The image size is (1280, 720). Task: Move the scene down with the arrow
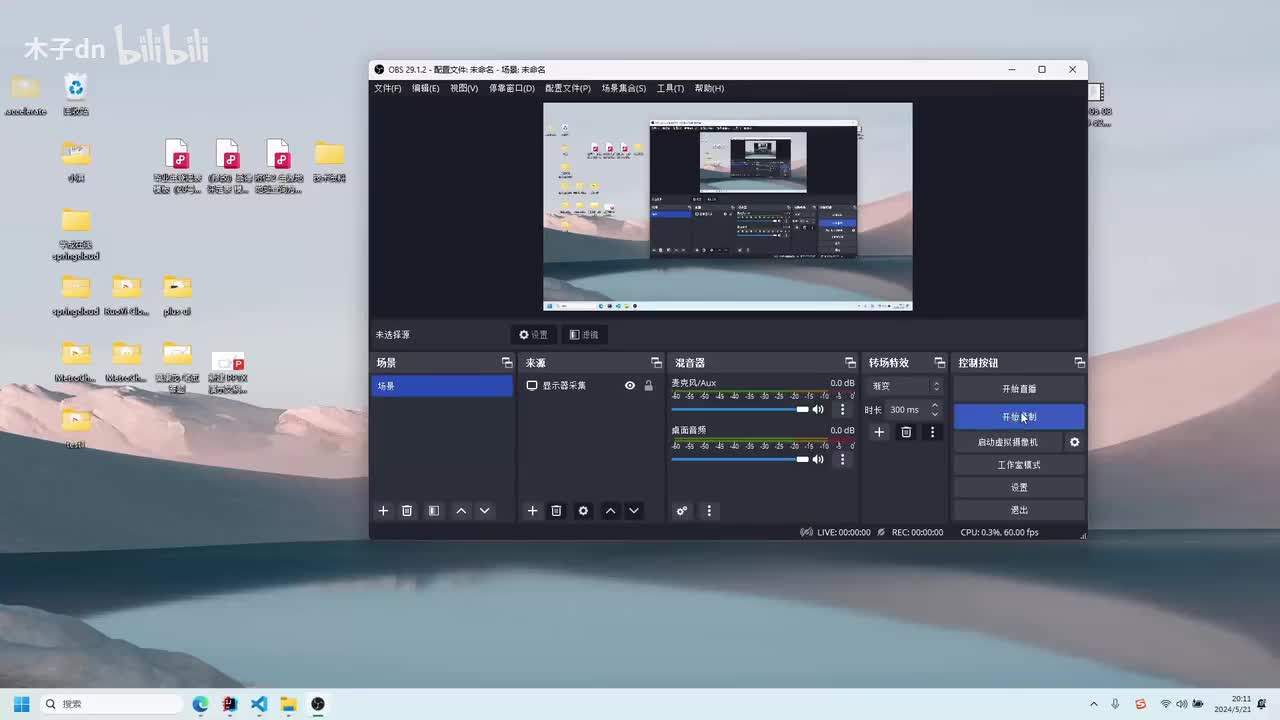(x=485, y=511)
